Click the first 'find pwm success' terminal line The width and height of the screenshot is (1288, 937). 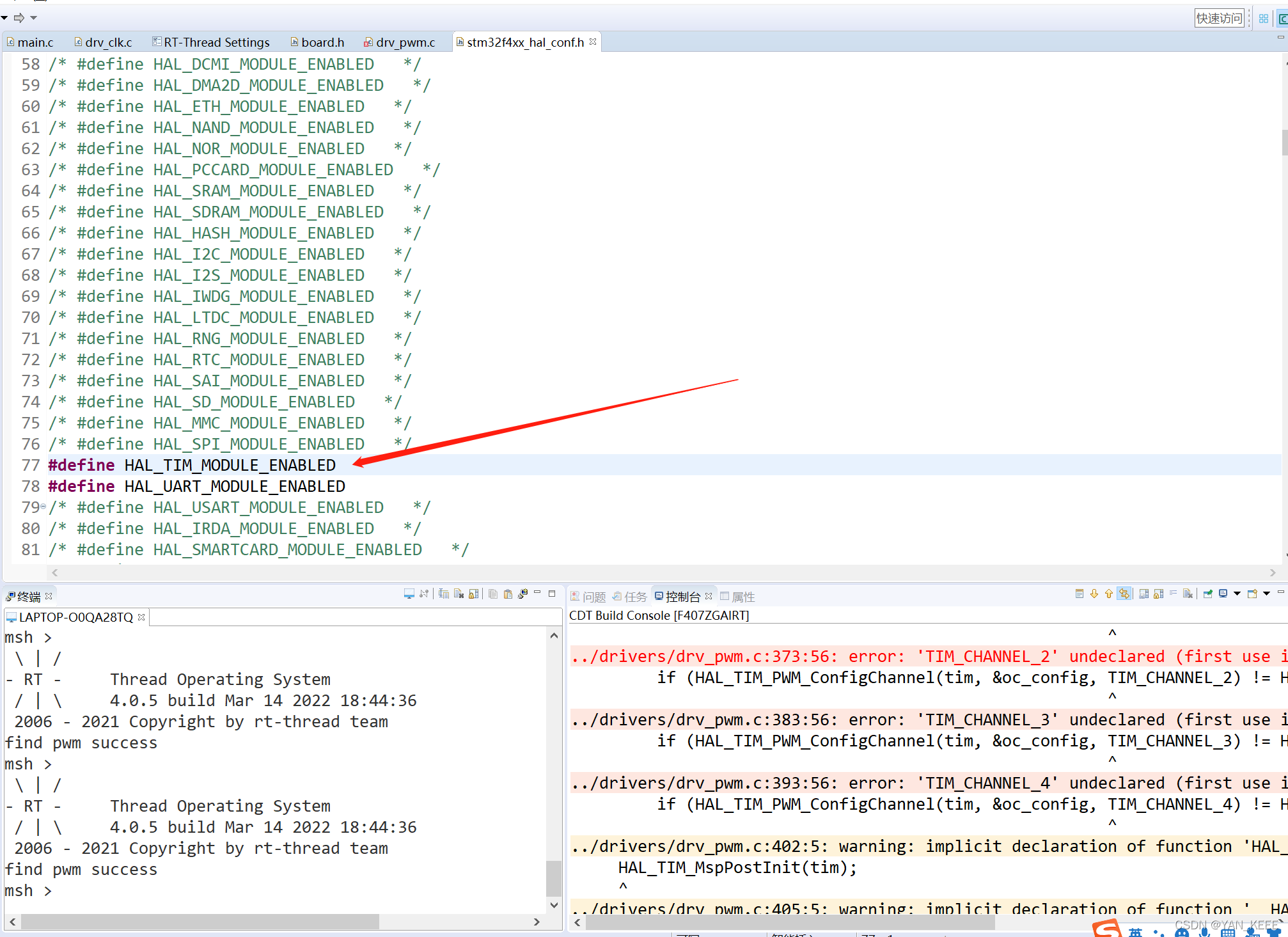pos(81,743)
